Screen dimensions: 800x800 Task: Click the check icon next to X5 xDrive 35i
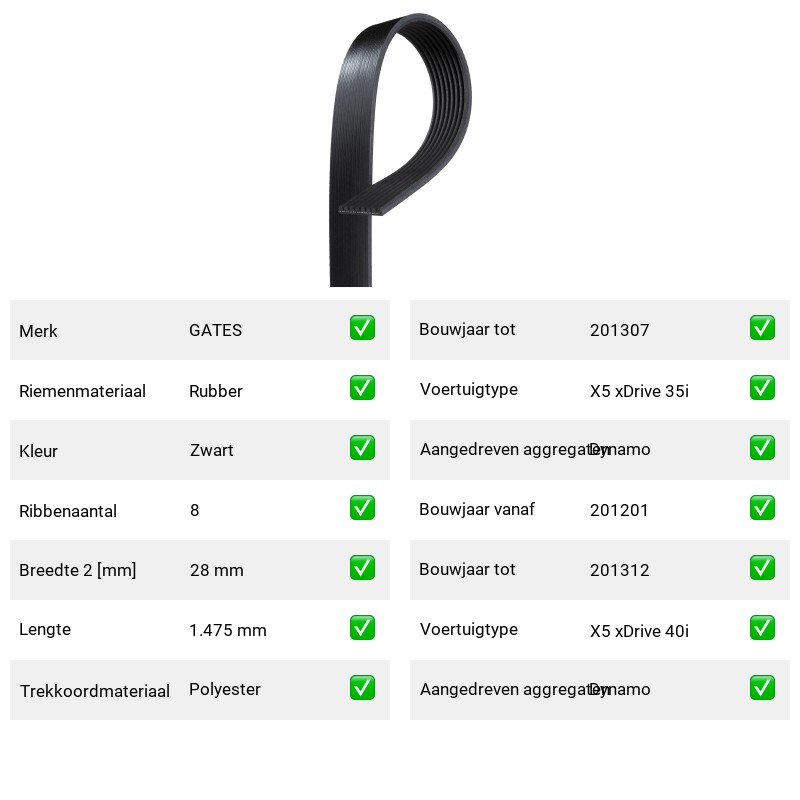click(x=762, y=388)
